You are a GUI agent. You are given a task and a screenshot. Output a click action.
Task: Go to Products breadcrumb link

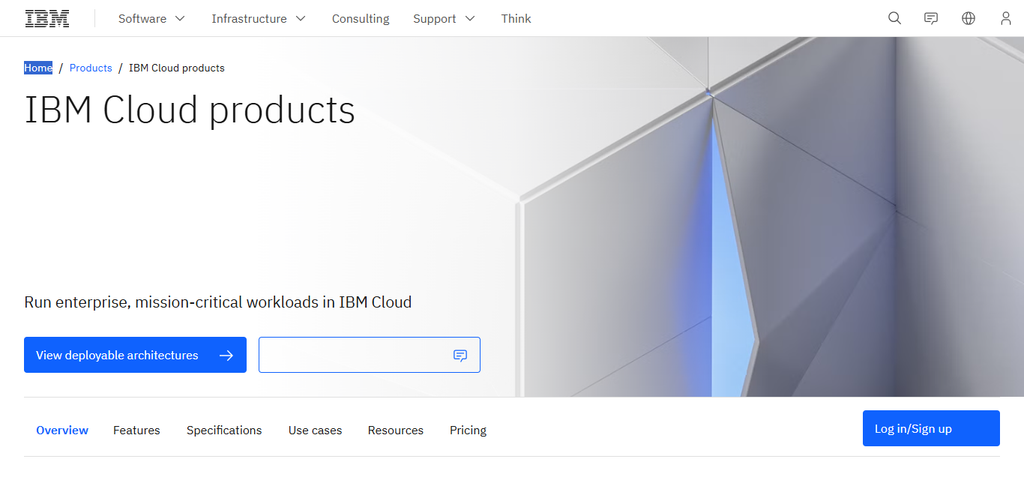point(91,68)
